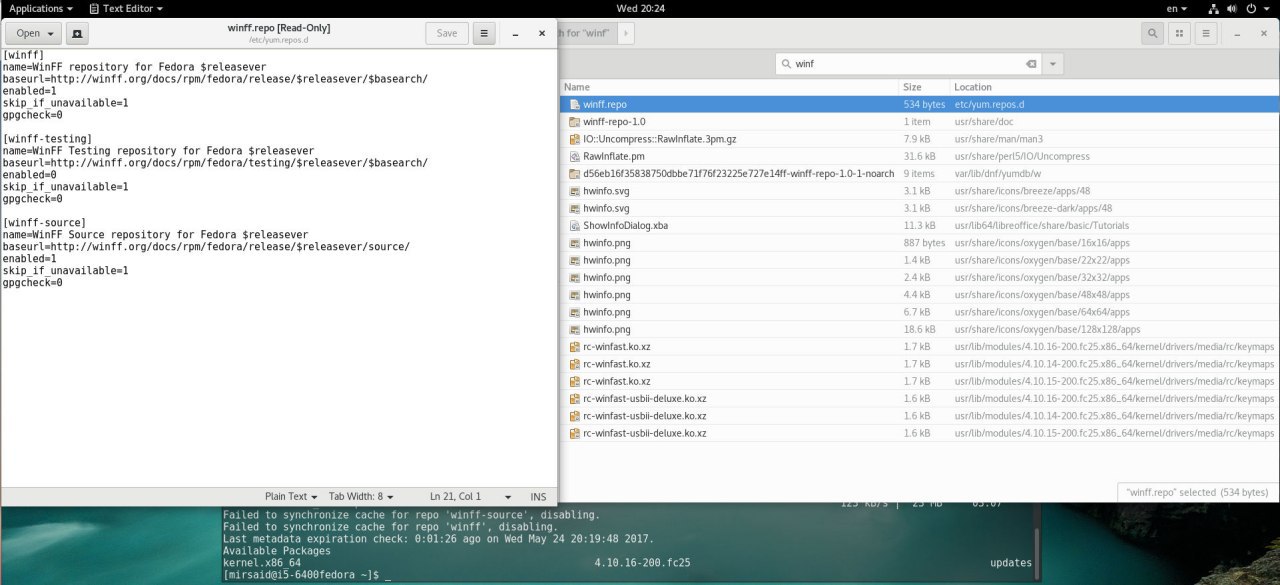This screenshot has height=585, width=1280.
Task: Click the '[winff-testing]' section line in editor
Action: click(48, 139)
